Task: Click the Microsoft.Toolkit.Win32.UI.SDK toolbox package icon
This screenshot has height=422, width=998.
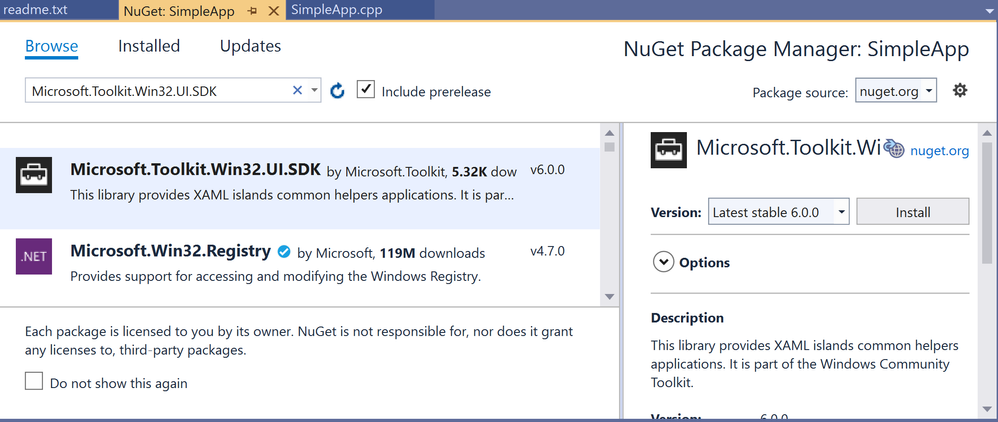Action: (x=34, y=174)
